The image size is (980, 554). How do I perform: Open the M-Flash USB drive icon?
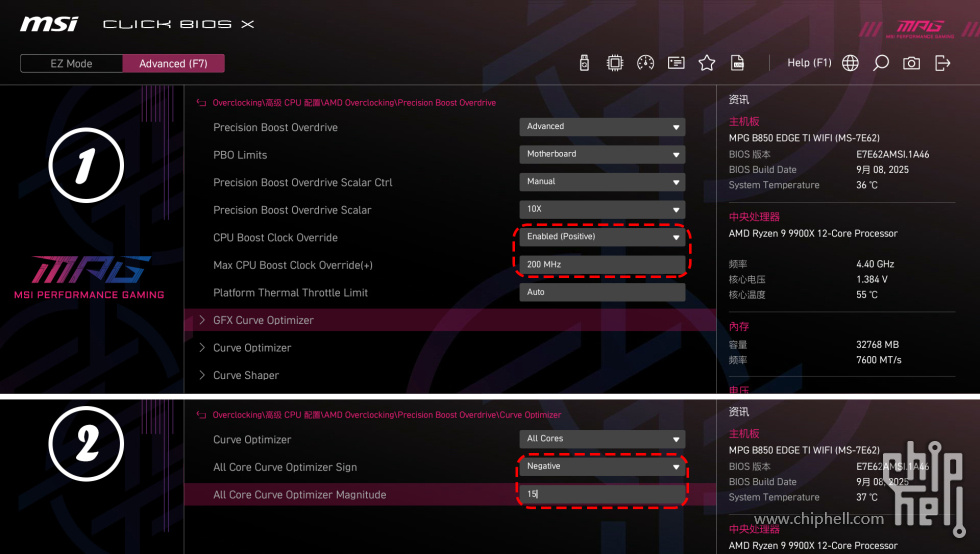(584, 63)
